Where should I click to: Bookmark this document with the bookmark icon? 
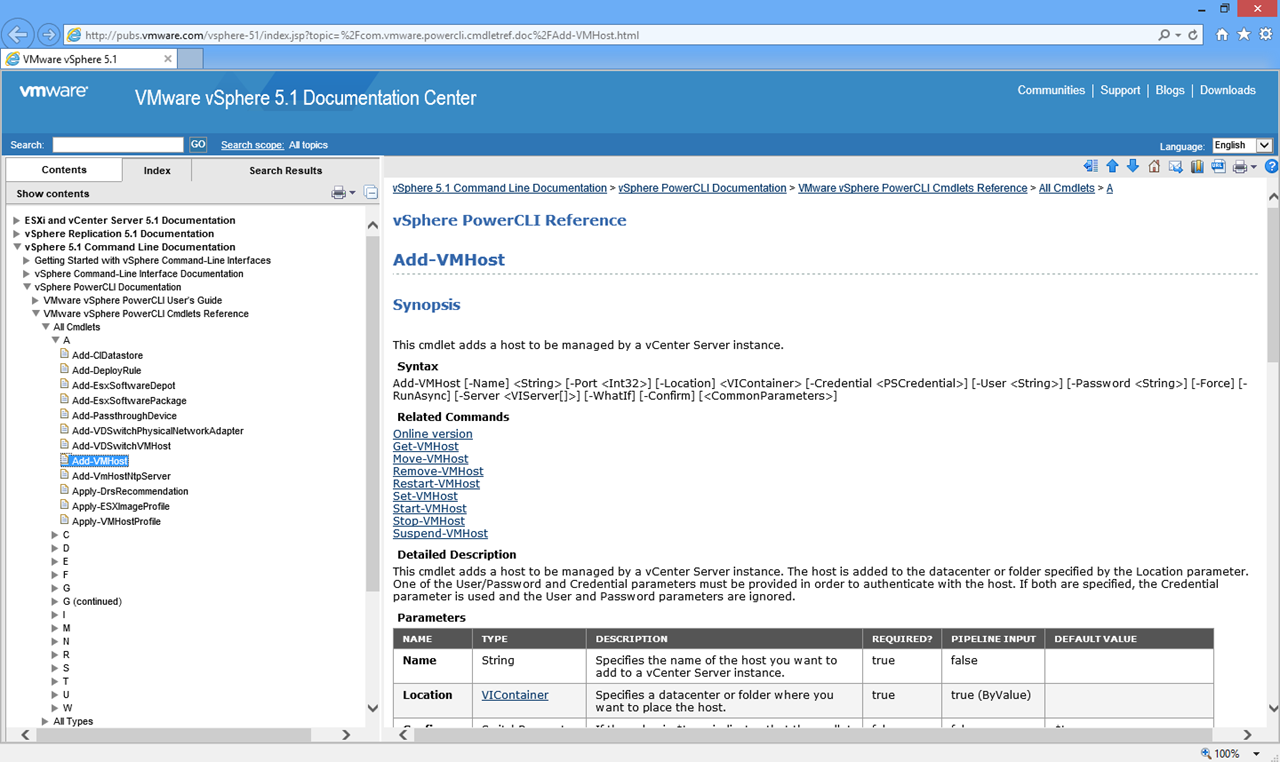click(1197, 167)
